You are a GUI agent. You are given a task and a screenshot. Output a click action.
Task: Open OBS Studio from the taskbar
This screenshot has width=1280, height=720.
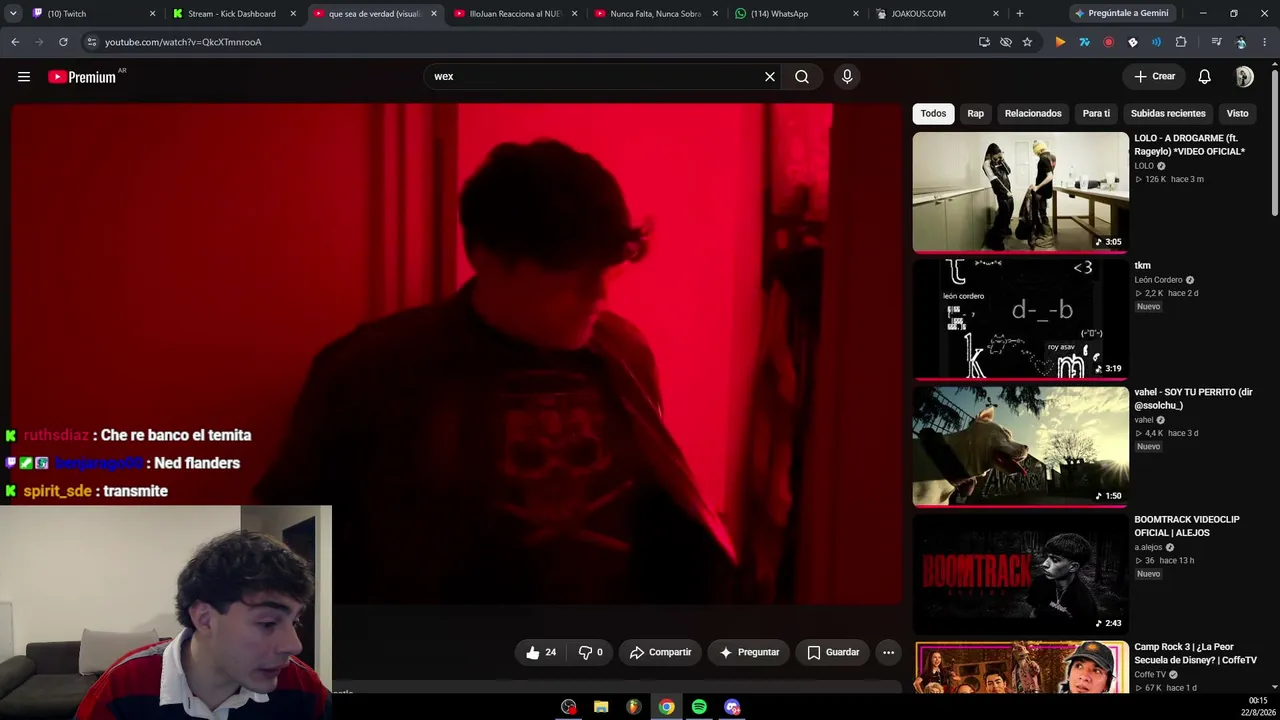[569, 707]
